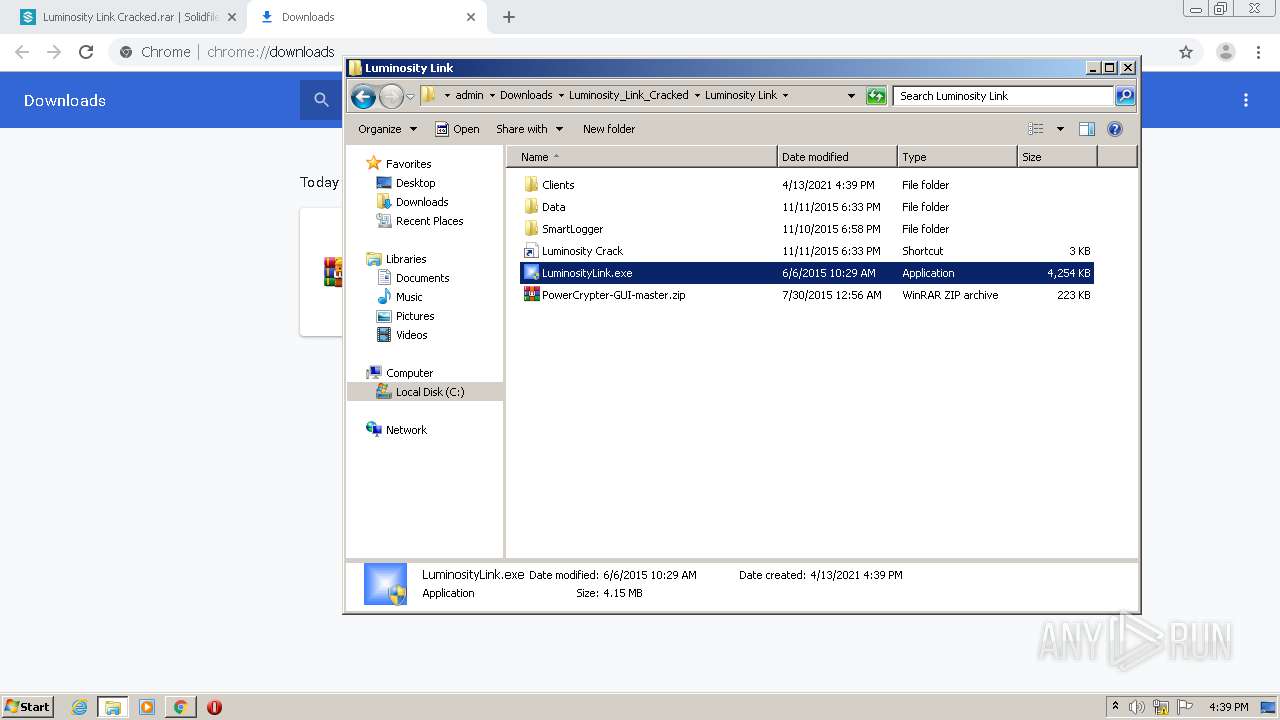Switch to Luminosity Link Cracked.rar Chrome tab

point(130,17)
